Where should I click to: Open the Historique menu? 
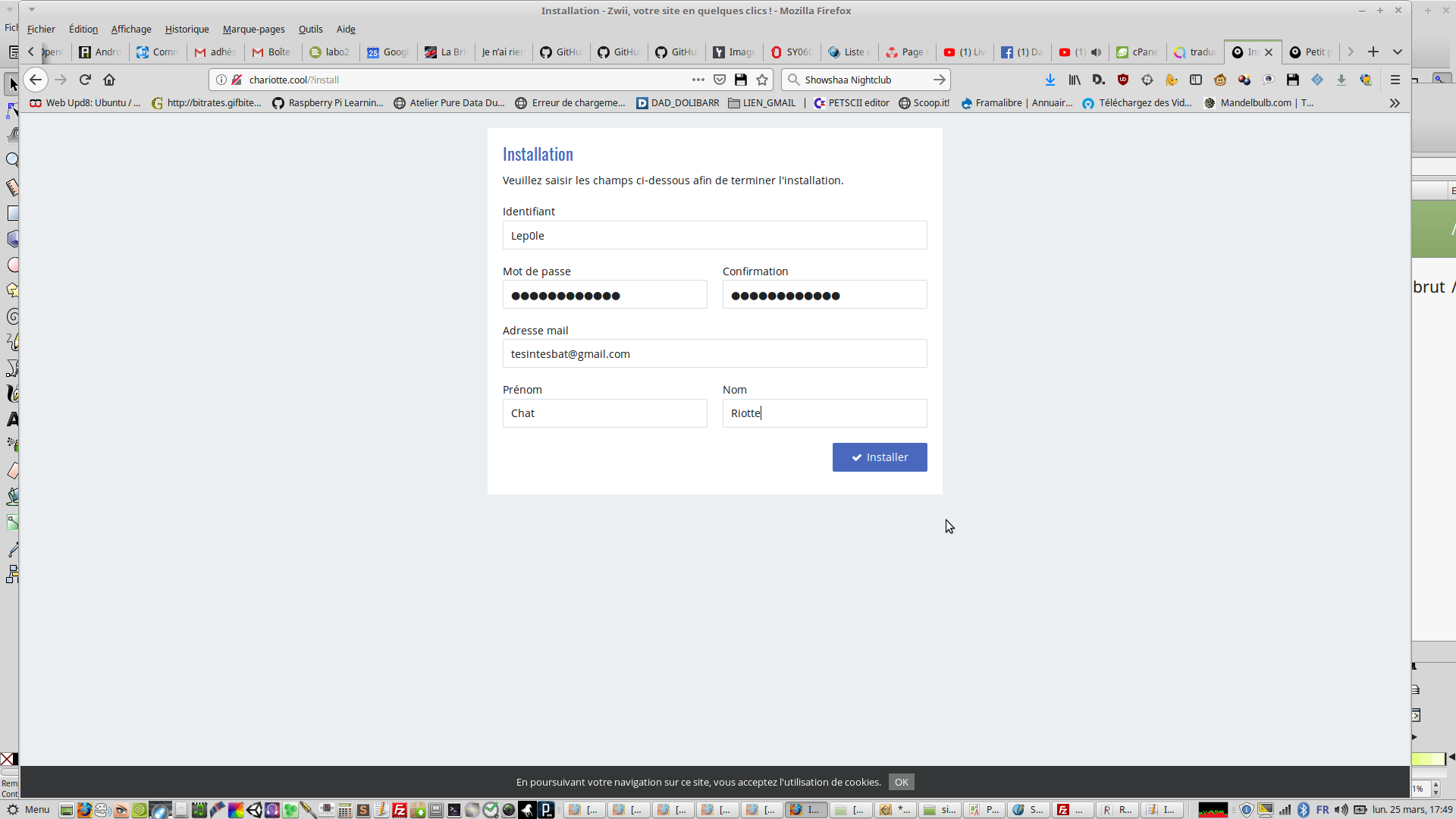[187, 29]
